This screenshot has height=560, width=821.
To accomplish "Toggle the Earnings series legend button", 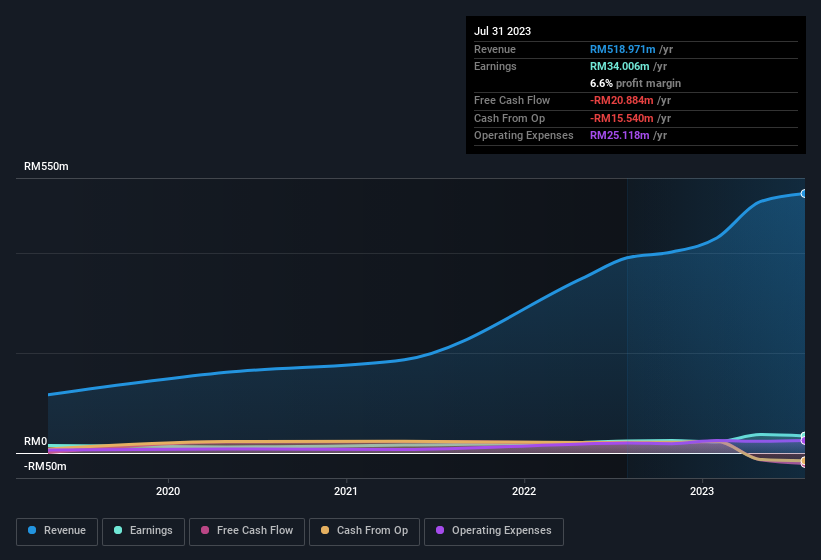I will [x=143, y=531].
